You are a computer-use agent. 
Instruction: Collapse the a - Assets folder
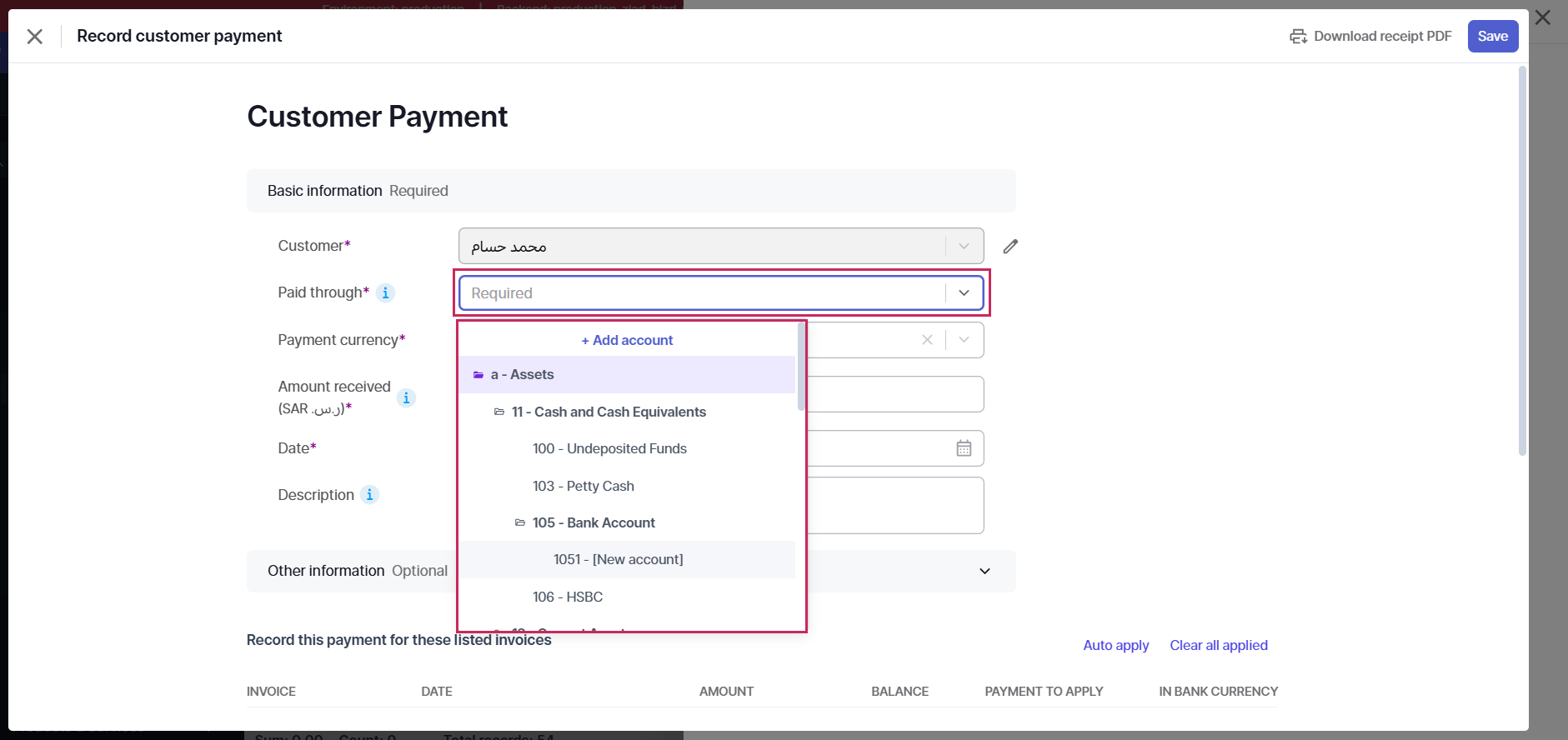point(478,375)
